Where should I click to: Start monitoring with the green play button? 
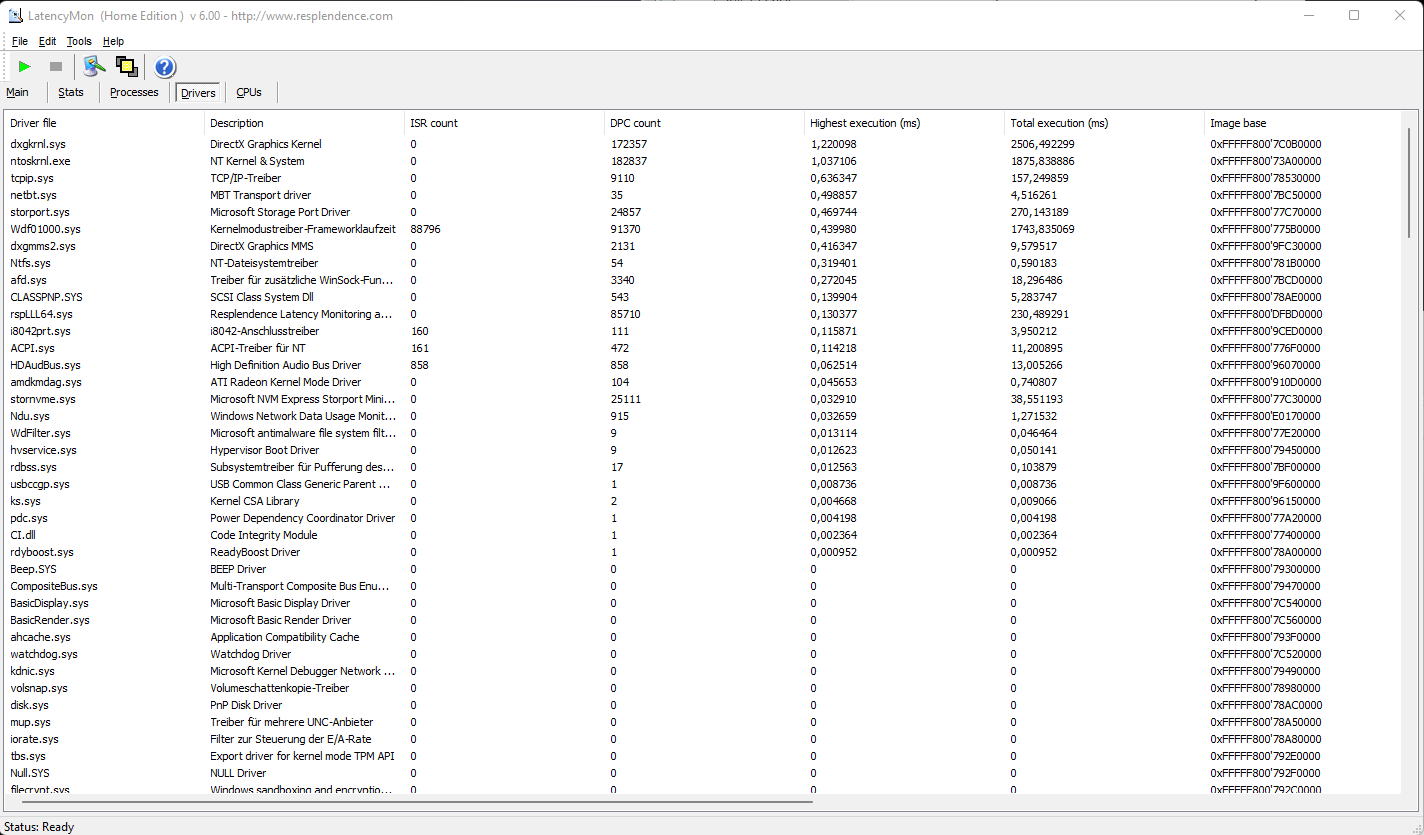pos(25,67)
